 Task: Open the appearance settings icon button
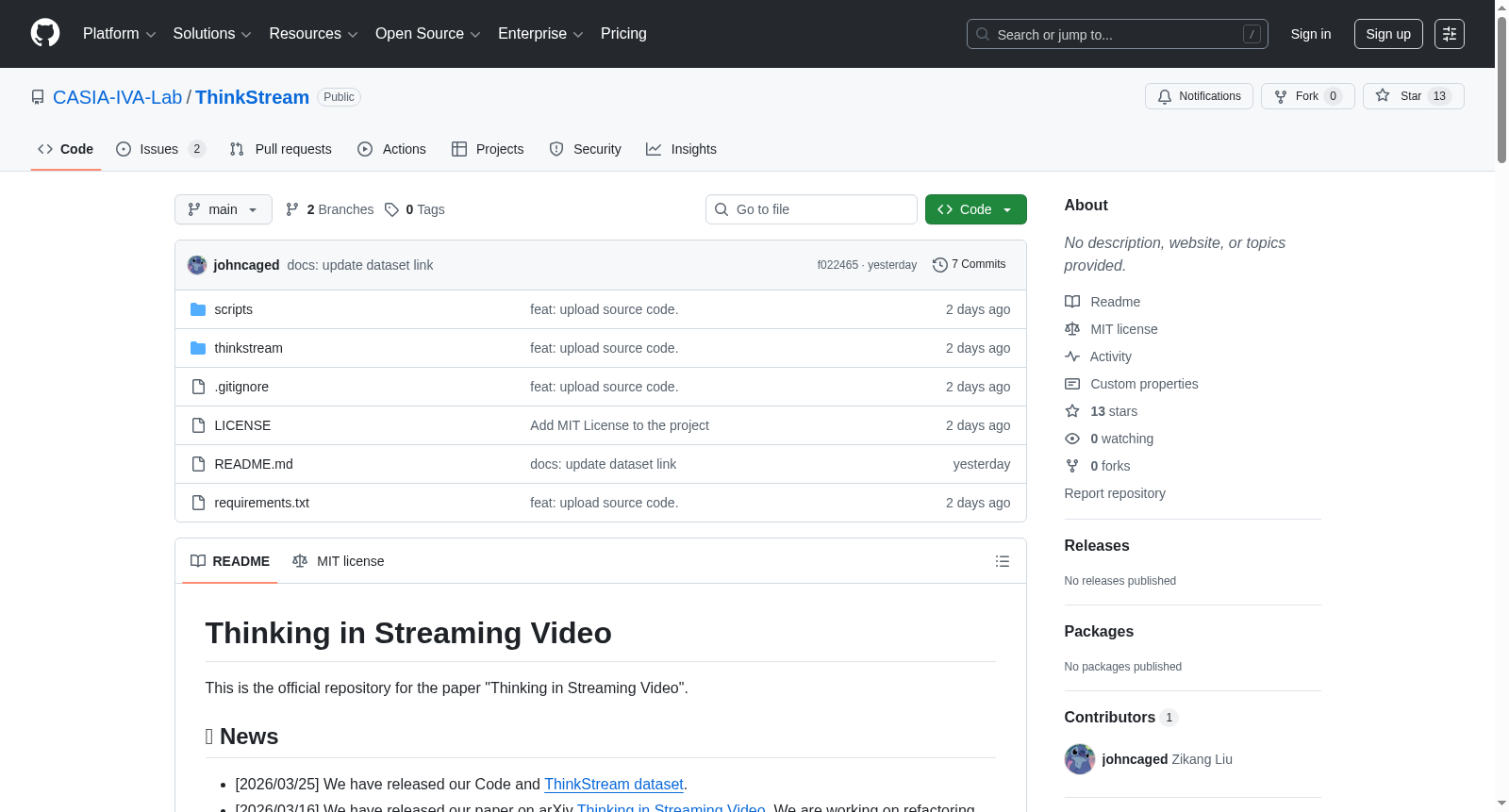tap(1450, 34)
